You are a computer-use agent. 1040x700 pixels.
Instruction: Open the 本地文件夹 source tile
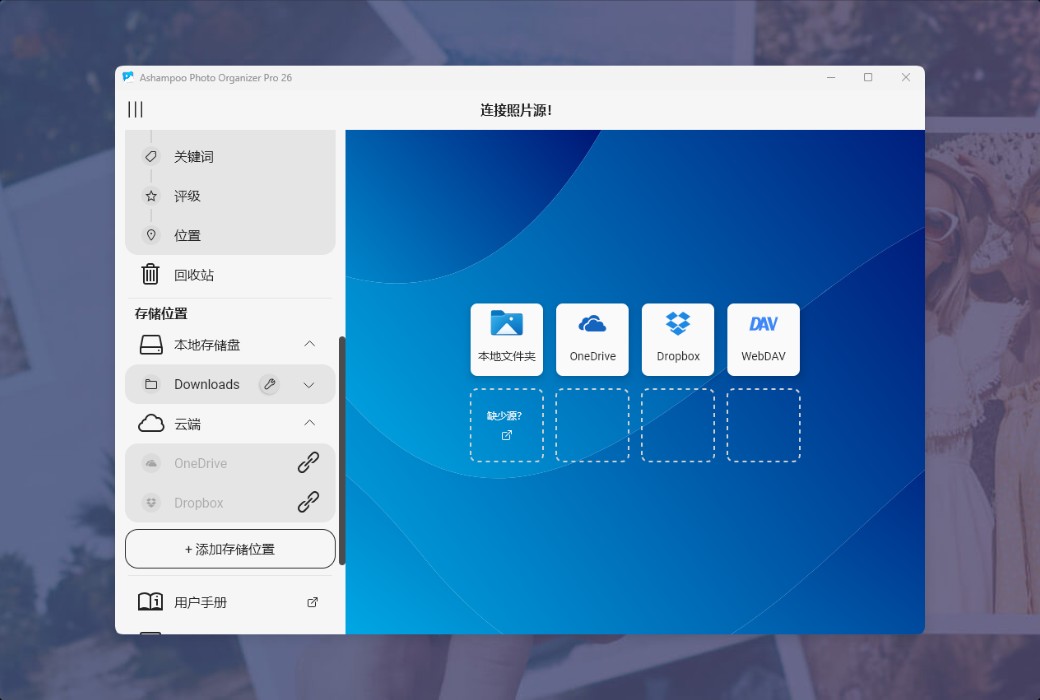(506, 339)
